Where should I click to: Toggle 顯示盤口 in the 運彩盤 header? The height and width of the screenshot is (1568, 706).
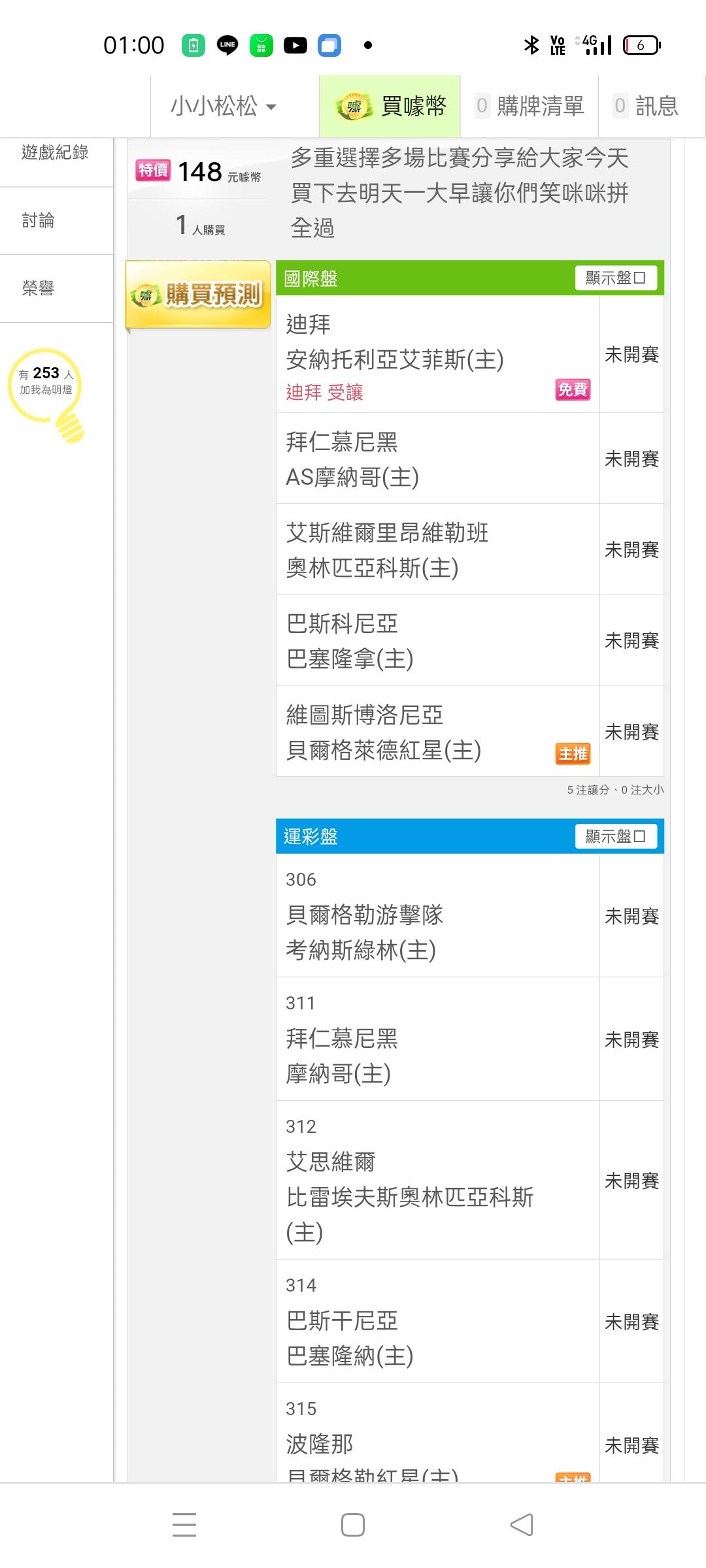[615, 836]
